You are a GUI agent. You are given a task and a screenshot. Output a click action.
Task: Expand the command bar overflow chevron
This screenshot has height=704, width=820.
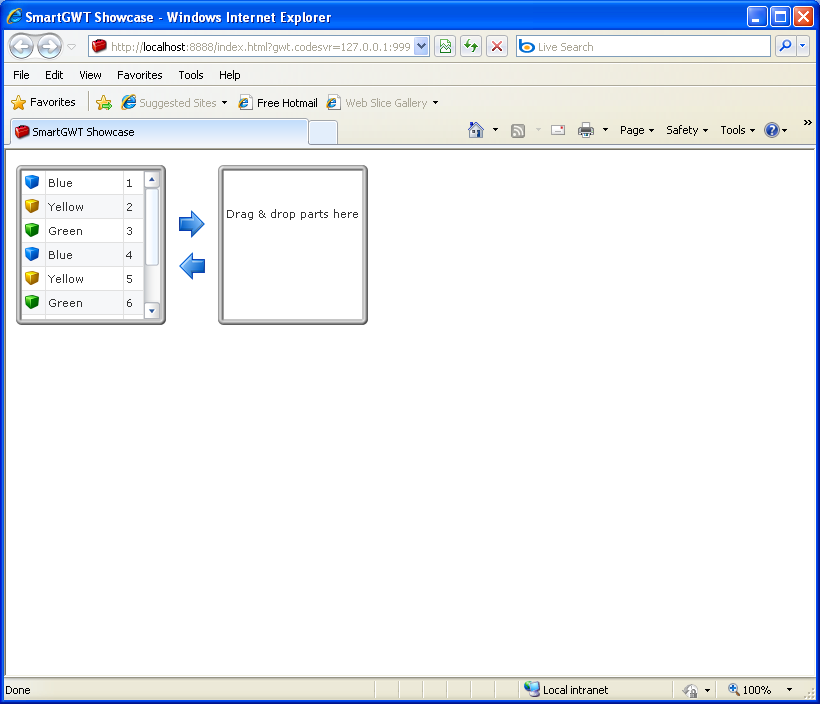tap(807, 122)
